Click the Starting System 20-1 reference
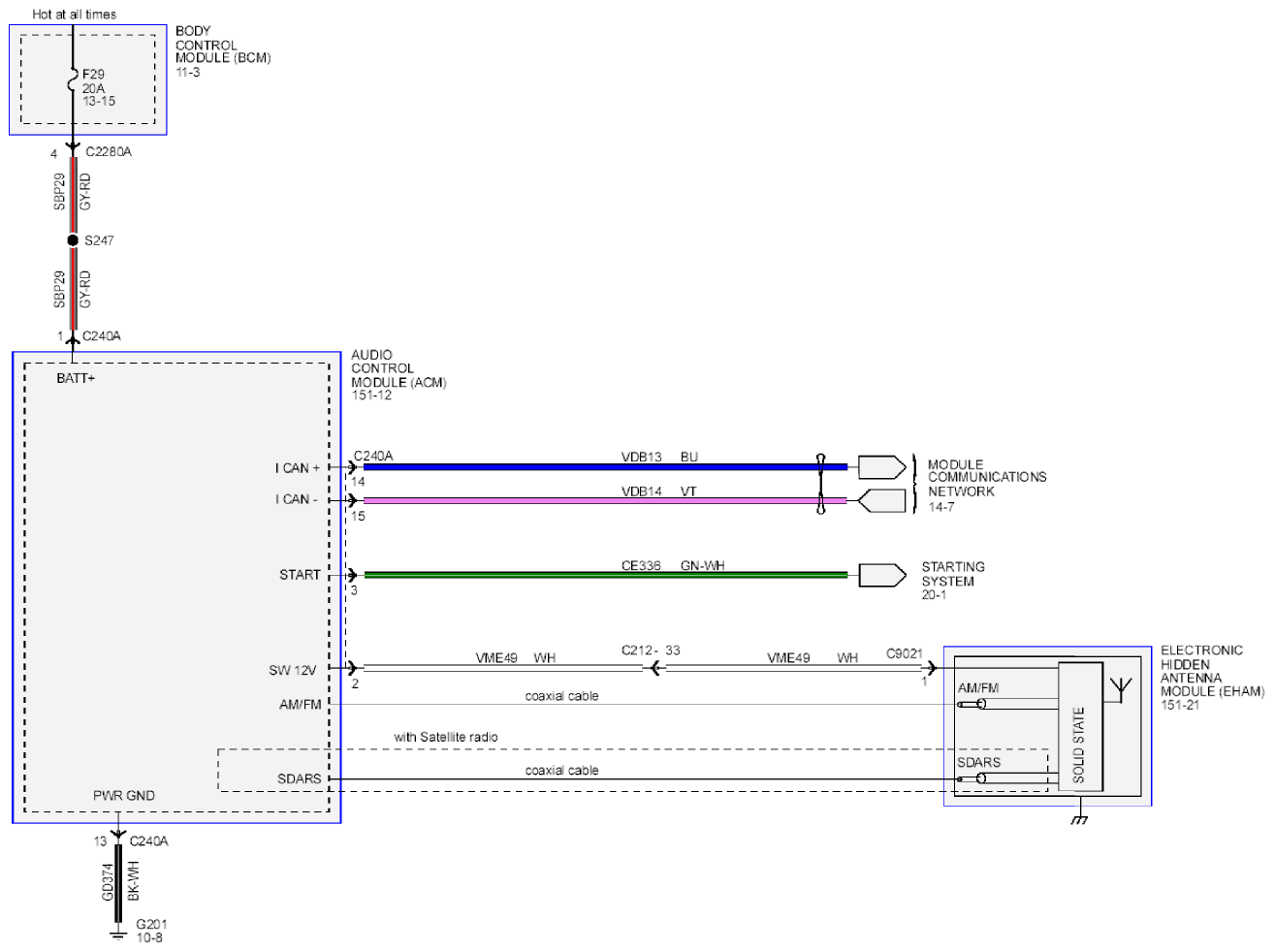1274x952 pixels. 953,581
